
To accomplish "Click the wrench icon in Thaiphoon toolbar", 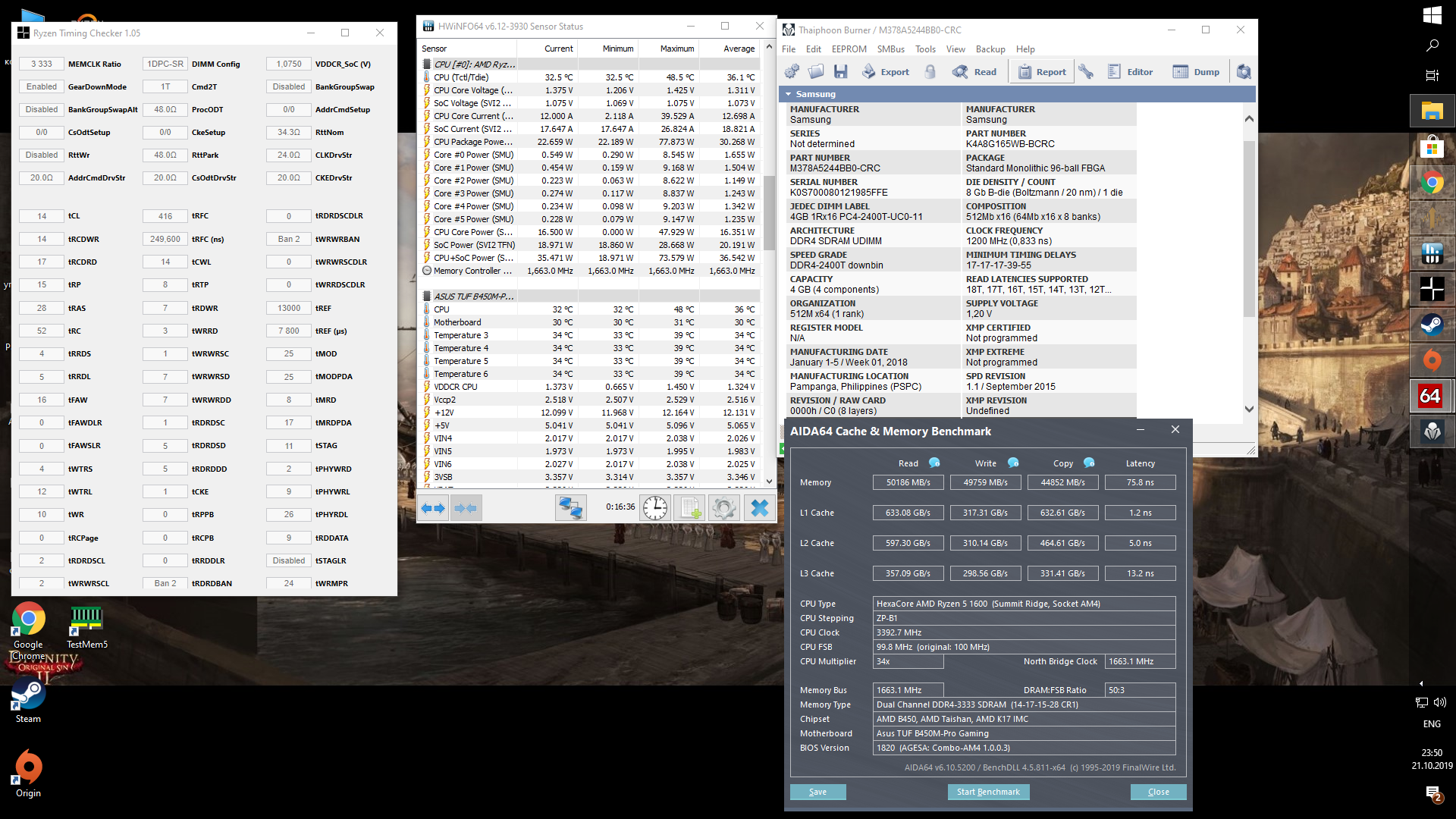I will 1086,71.
